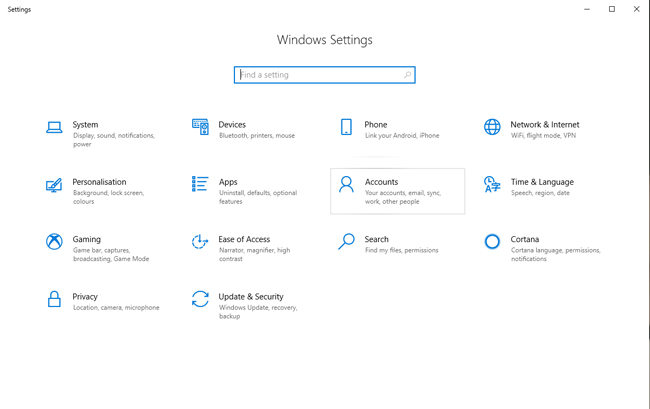The width and height of the screenshot is (650, 409).
Task: Open the Search category title
Action: pyautogui.click(x=376, y=239)
